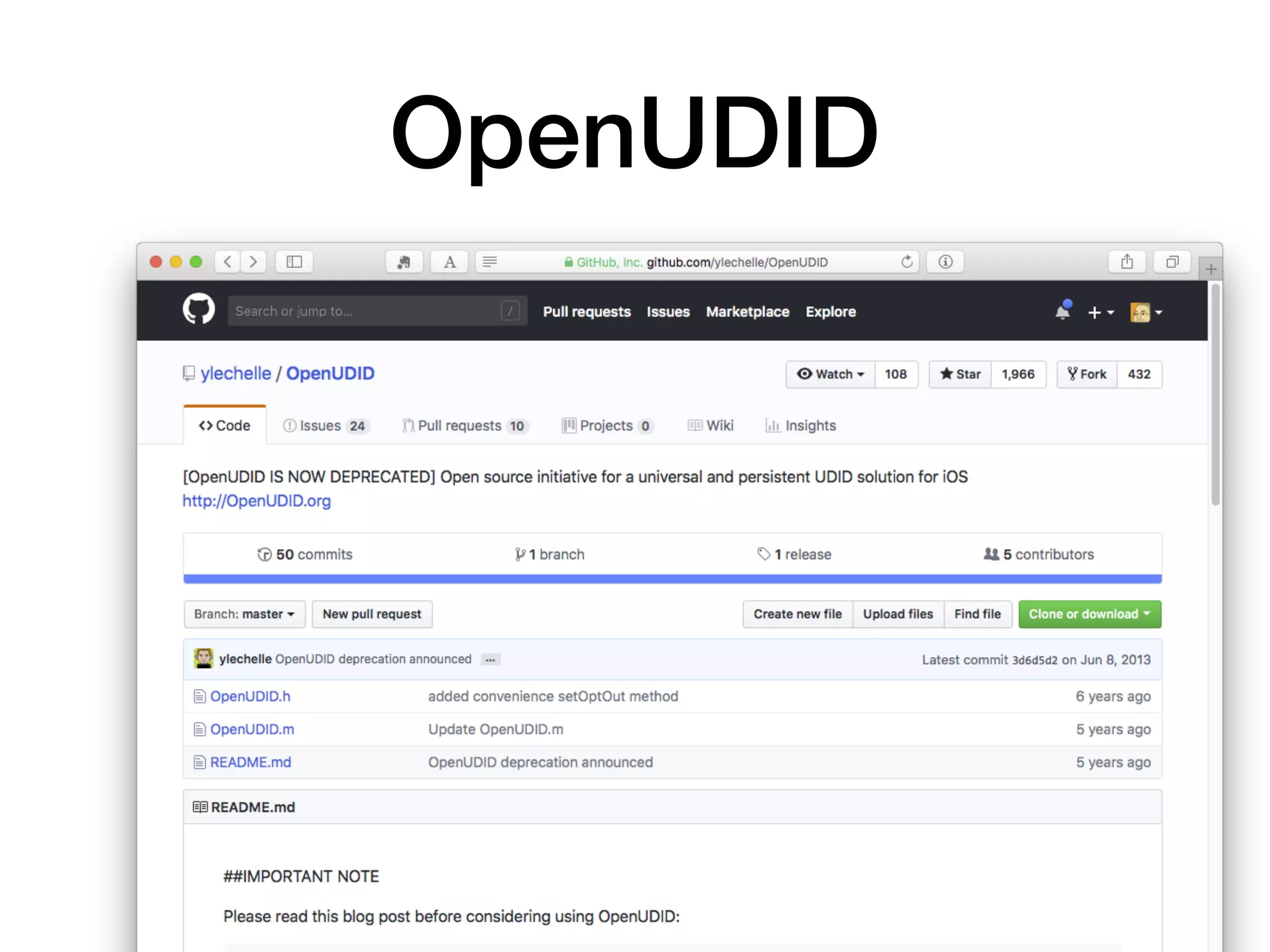This screenshot has width=1270, height=952.
Task: Open latest commit hash 3d6d5d2
Action: pyautogui.click(x=1034, y=660)
